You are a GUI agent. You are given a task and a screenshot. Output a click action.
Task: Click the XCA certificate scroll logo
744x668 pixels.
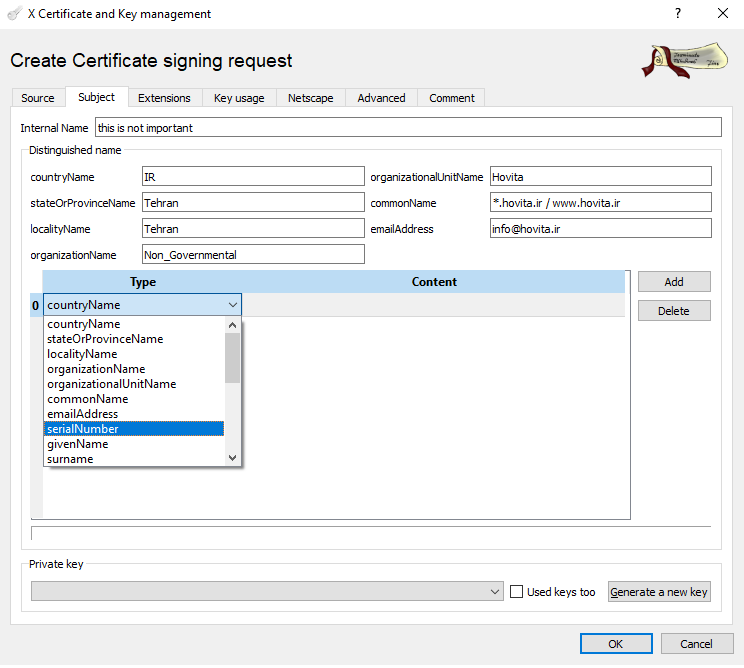[x=686, y=60]
